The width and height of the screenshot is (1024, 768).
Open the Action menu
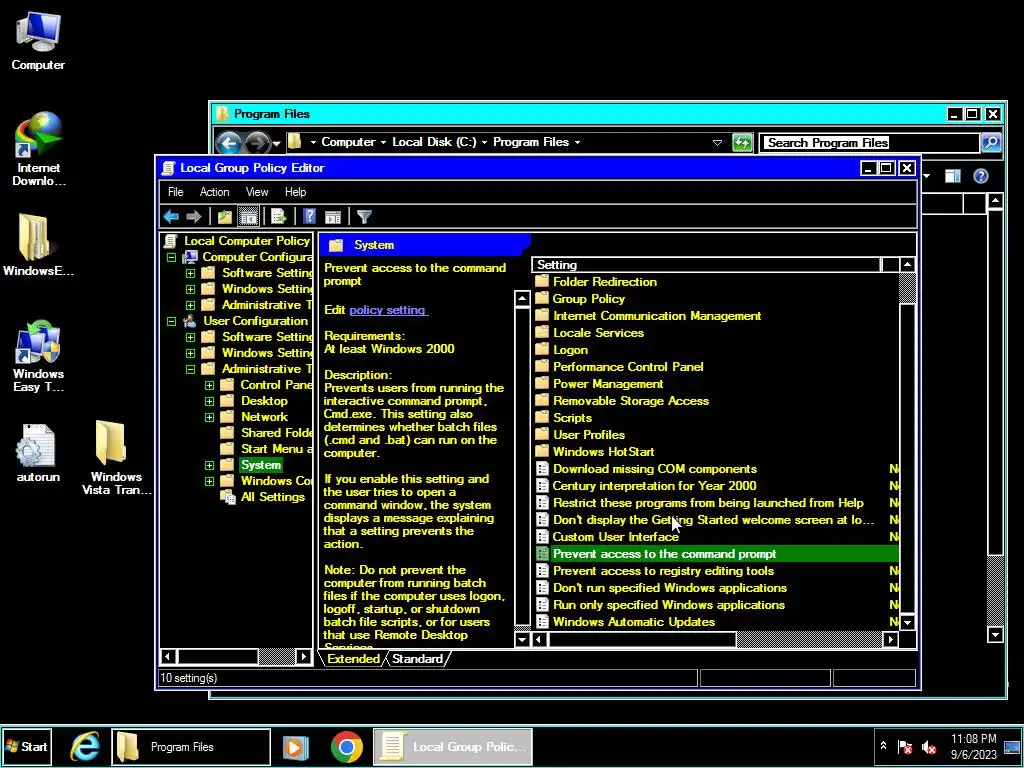coord(214,192)
